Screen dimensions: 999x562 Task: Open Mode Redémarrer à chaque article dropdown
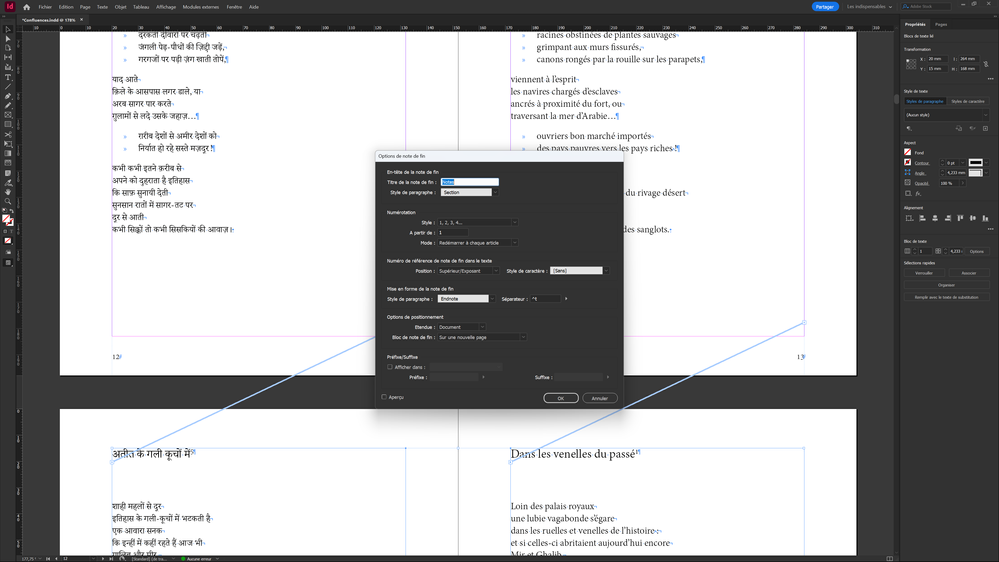(477, 243)
